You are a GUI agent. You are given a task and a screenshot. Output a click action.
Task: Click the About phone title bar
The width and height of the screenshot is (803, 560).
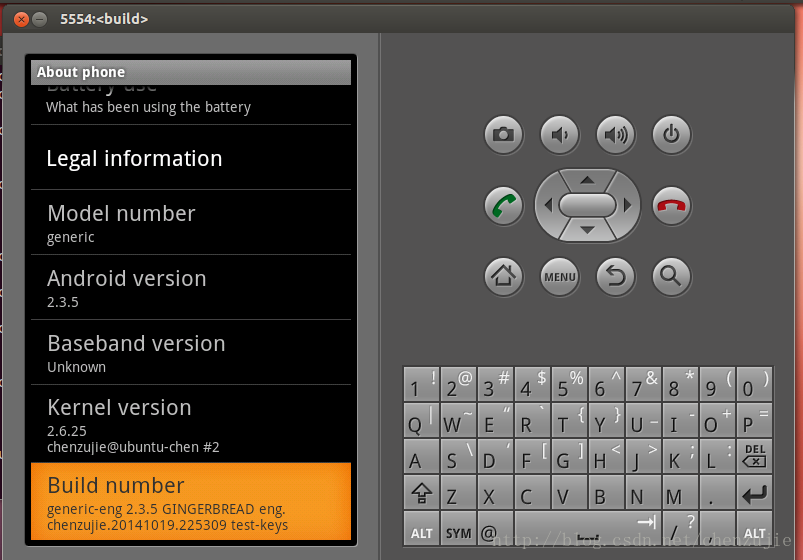[x=191, y=72]
